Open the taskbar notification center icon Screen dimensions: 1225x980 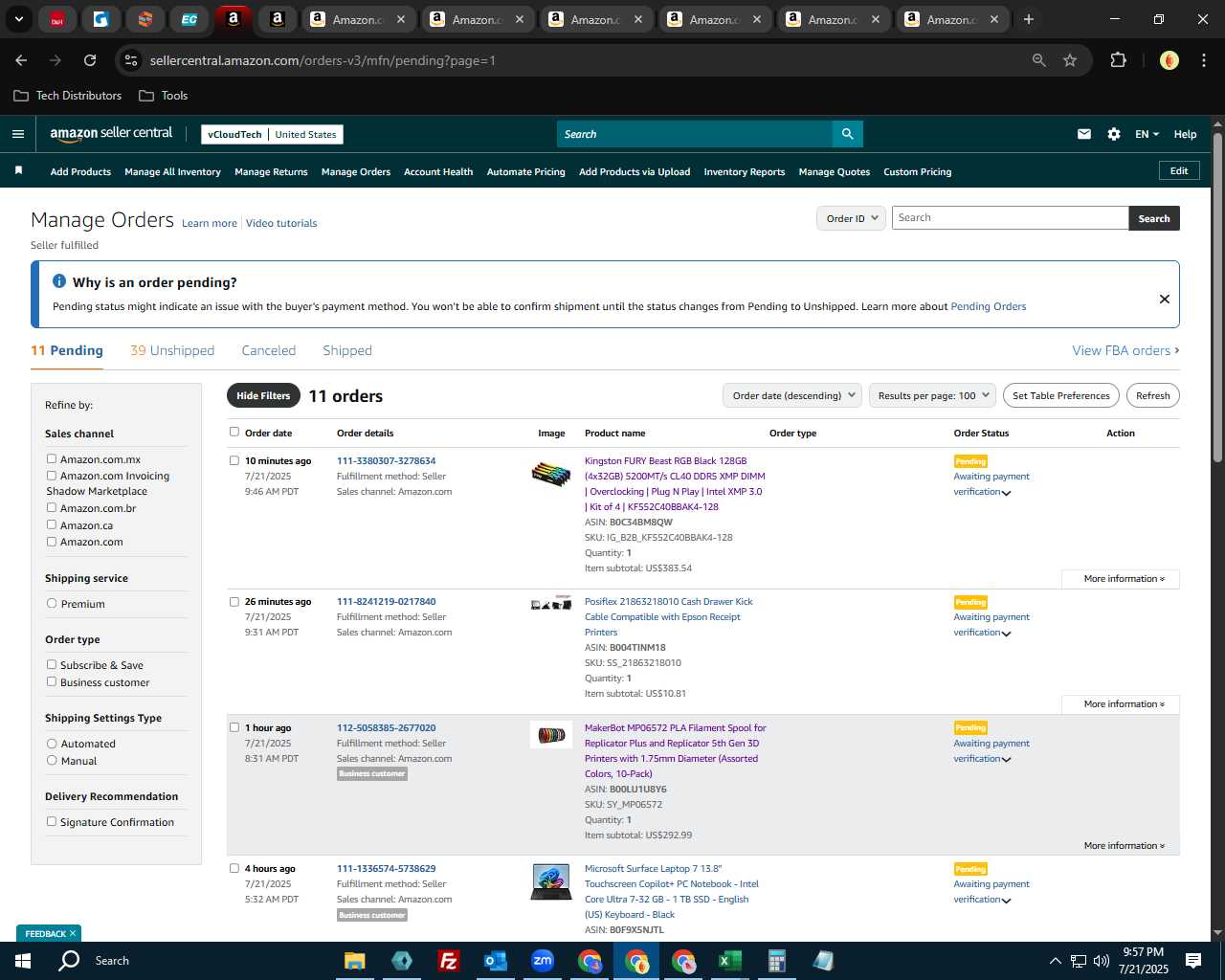pos(1193,960)
